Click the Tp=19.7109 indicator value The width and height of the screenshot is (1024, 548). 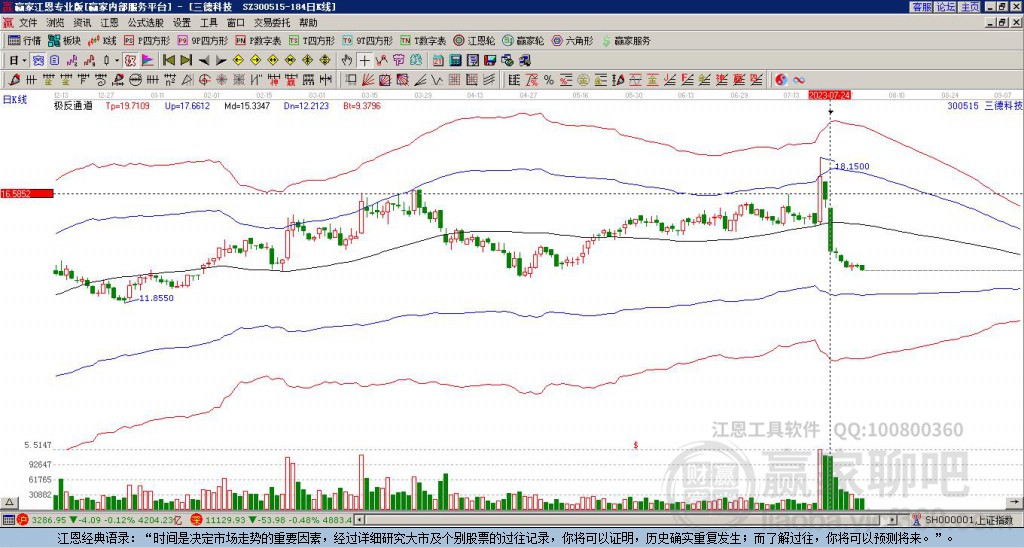coord(127,105)
